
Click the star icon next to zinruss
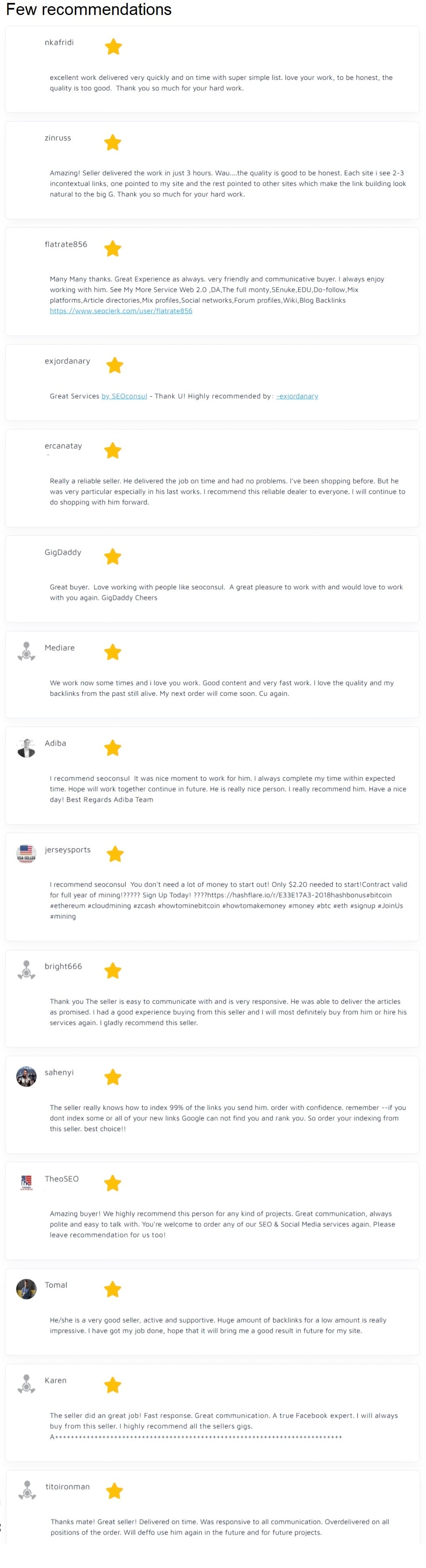(113, 142)
